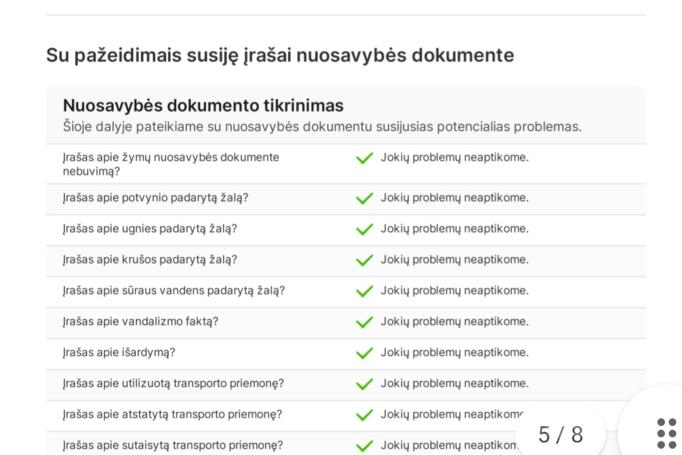Click the checkmark for salt water damage row

tap(365, 291)
